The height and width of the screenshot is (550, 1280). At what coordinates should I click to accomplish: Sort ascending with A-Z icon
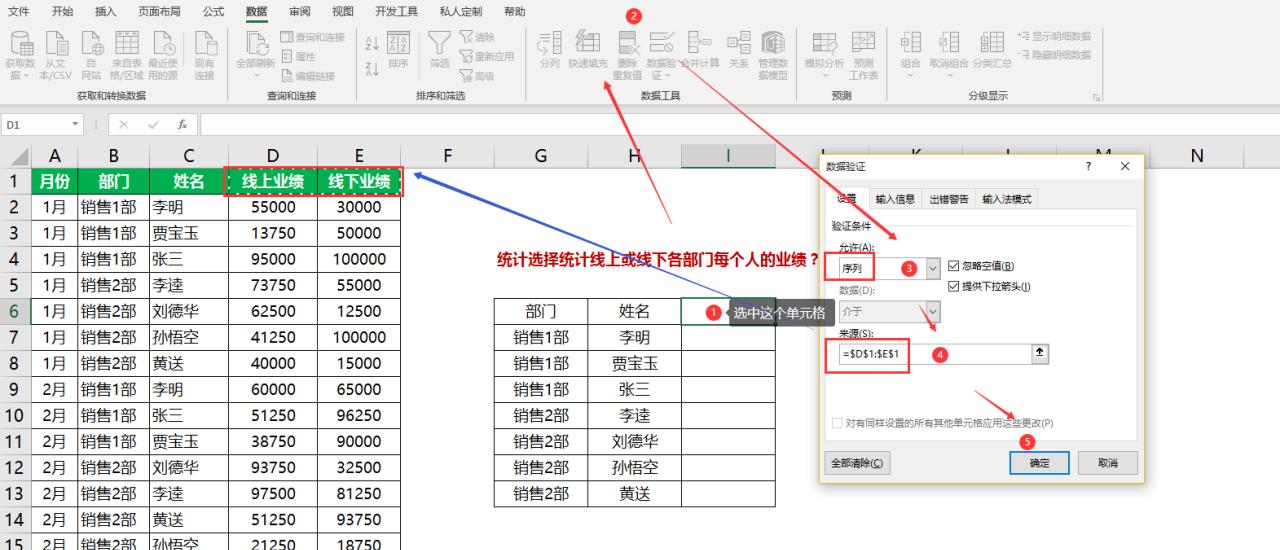pos(371,43)
